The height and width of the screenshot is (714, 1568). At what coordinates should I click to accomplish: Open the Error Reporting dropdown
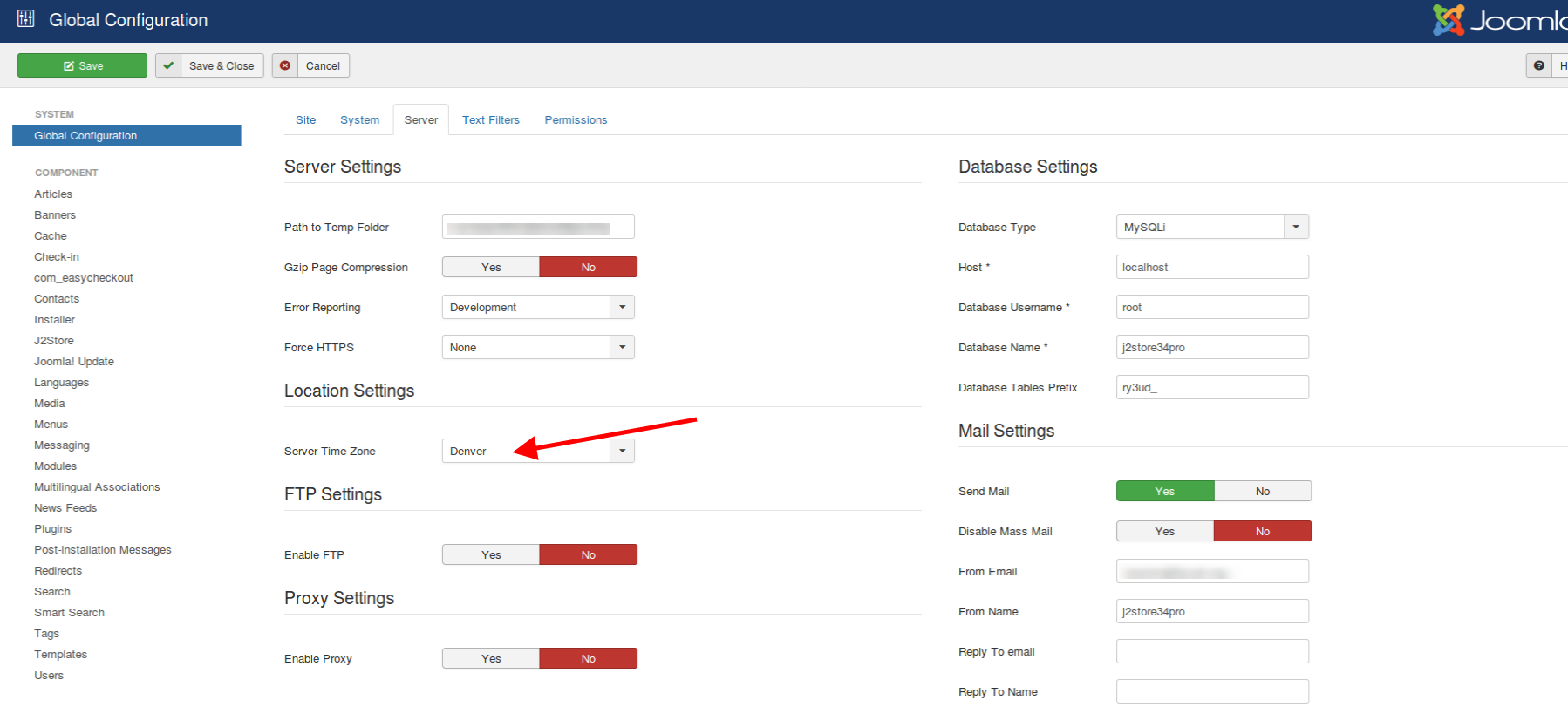pos(537,308)
